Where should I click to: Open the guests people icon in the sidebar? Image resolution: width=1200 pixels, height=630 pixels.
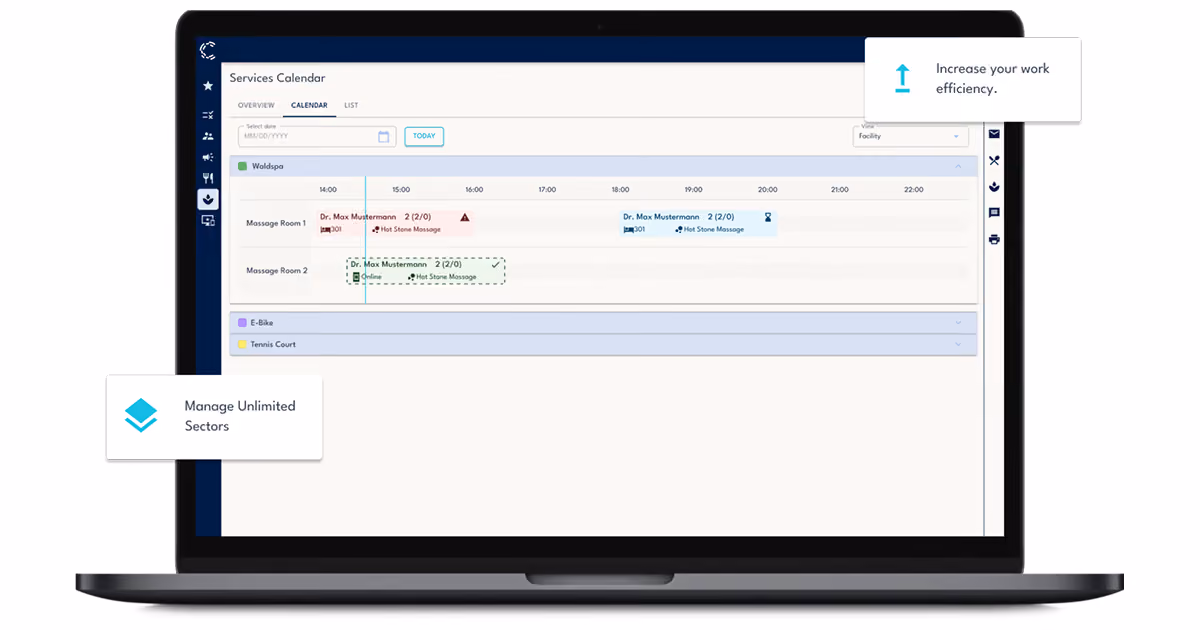click(x=208, y=136)
